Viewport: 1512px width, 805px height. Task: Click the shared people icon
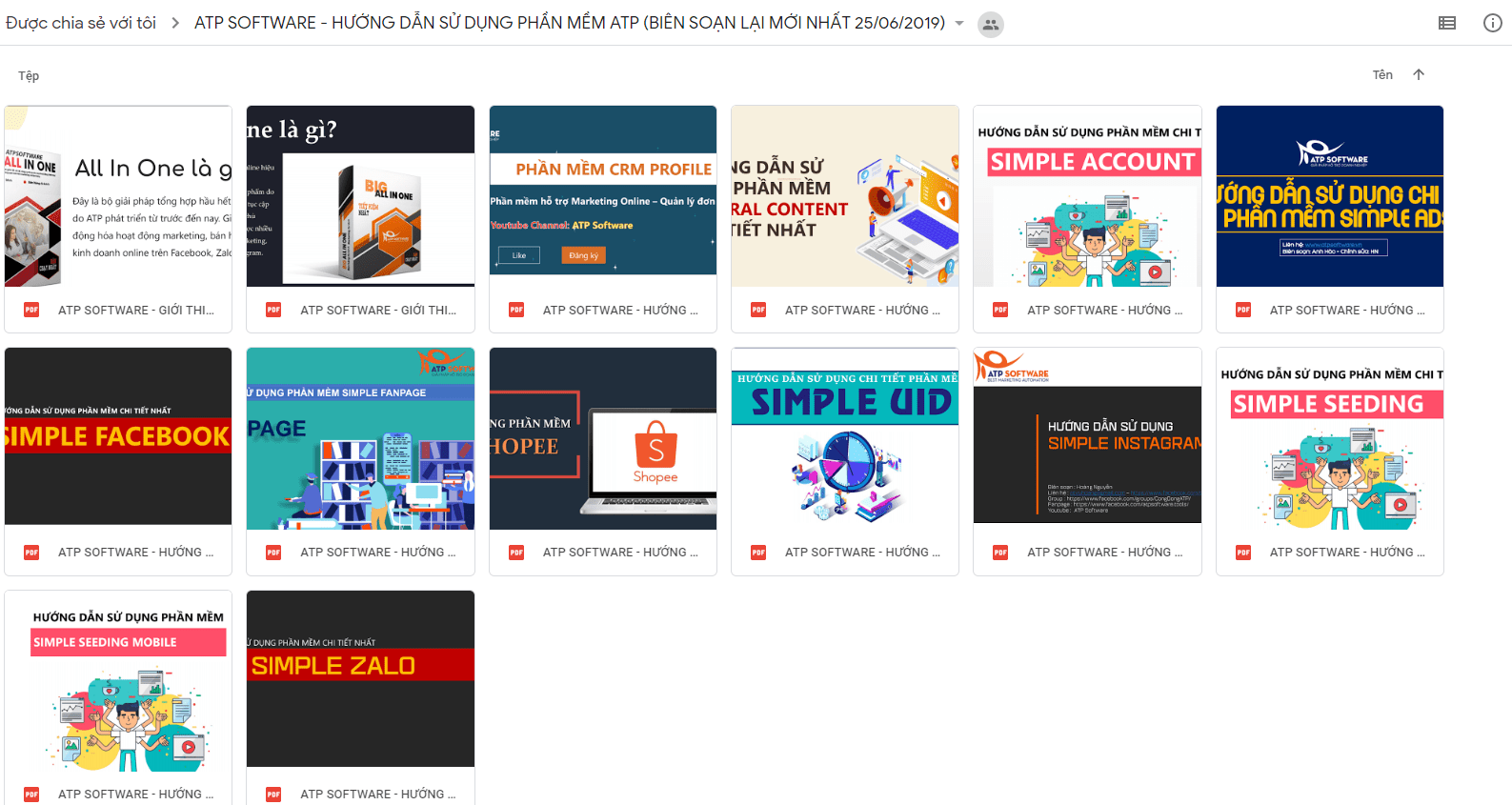[x=991, y=25]
